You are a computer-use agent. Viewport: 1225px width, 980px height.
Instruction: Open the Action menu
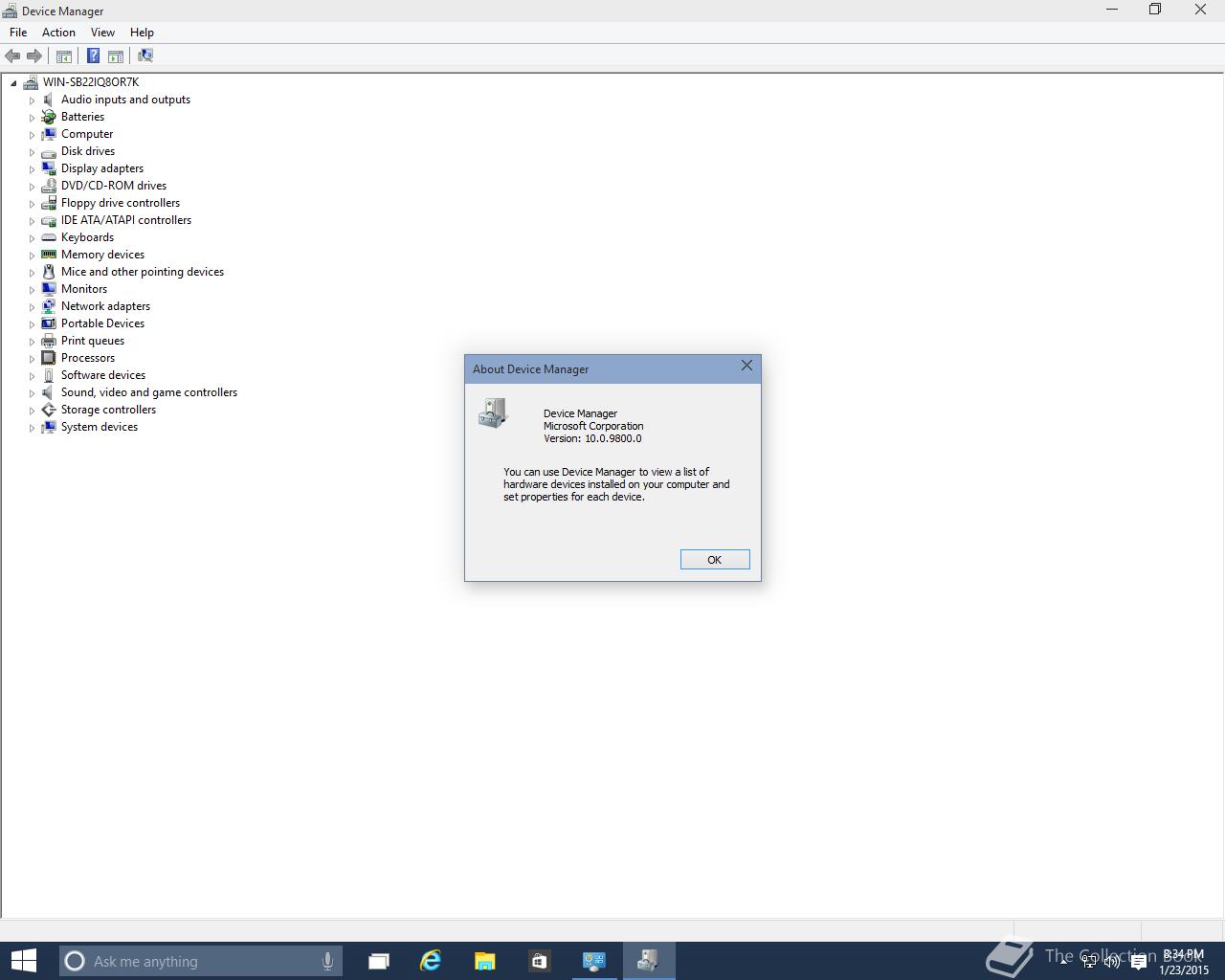58,33
